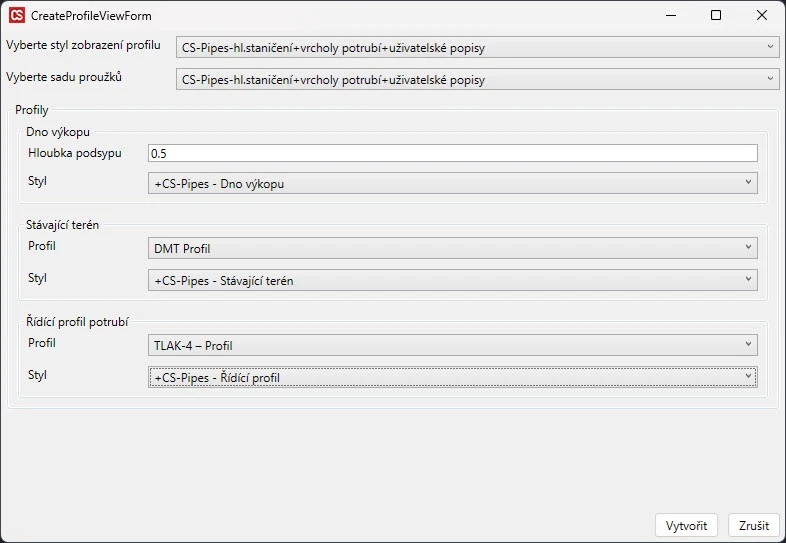
Task: Close the CreateProfileViewForm dialog
Action: 762,16
